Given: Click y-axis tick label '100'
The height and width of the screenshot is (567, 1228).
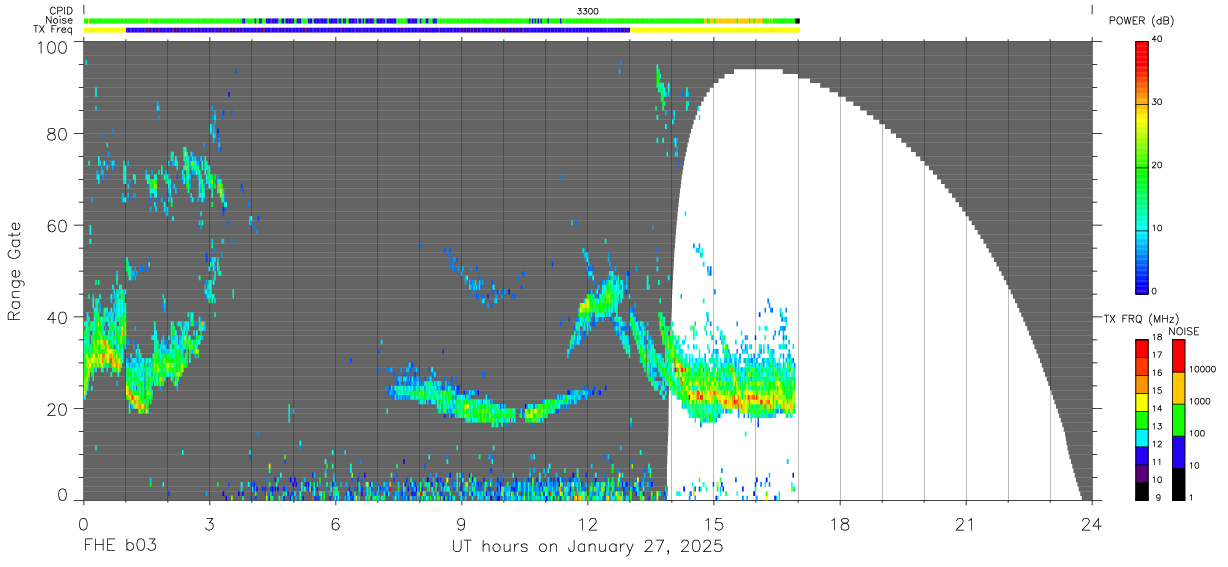Looking at the screenshot, I should (x=54, y=47).
